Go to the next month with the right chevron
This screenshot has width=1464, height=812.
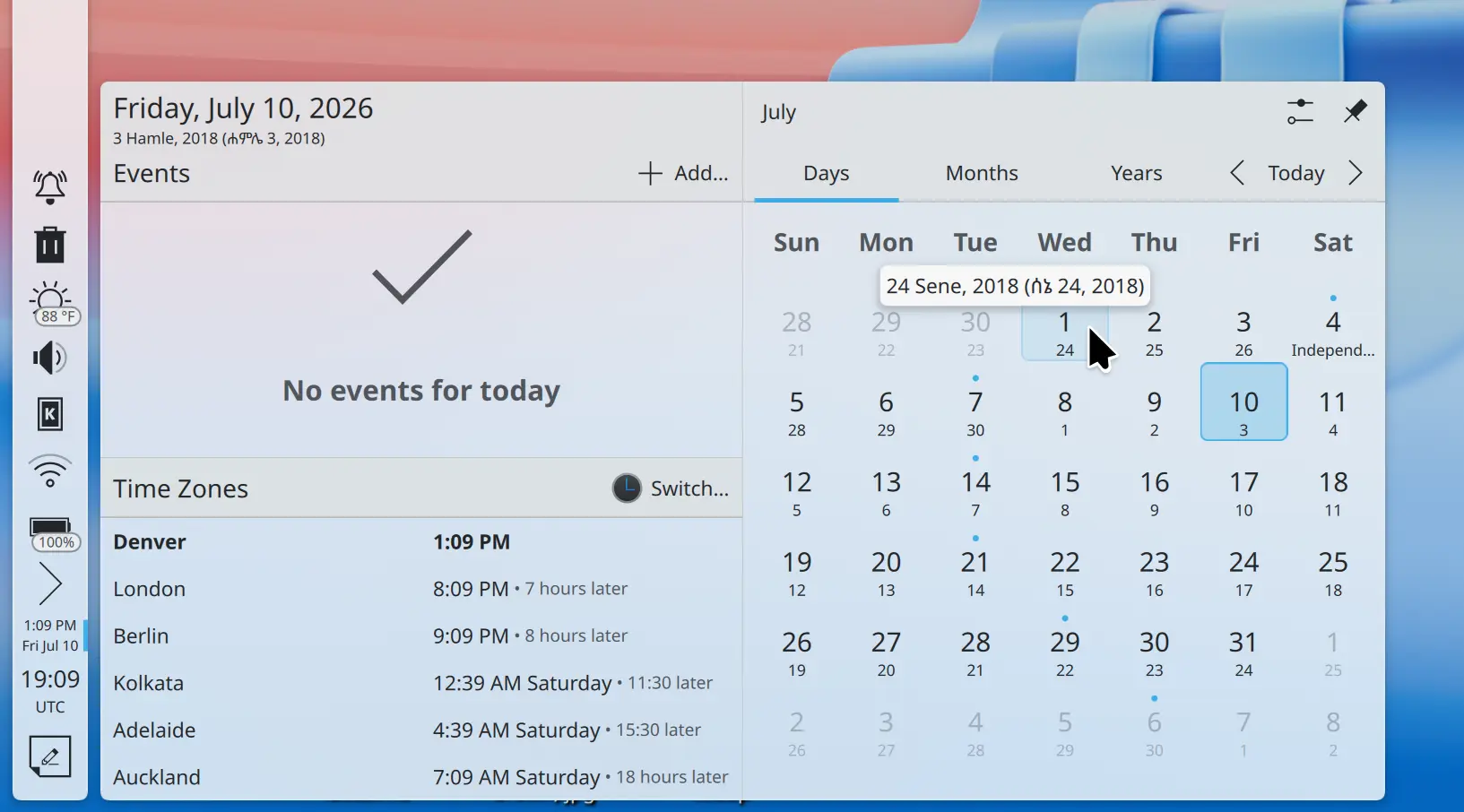[x=1356, y=173]
